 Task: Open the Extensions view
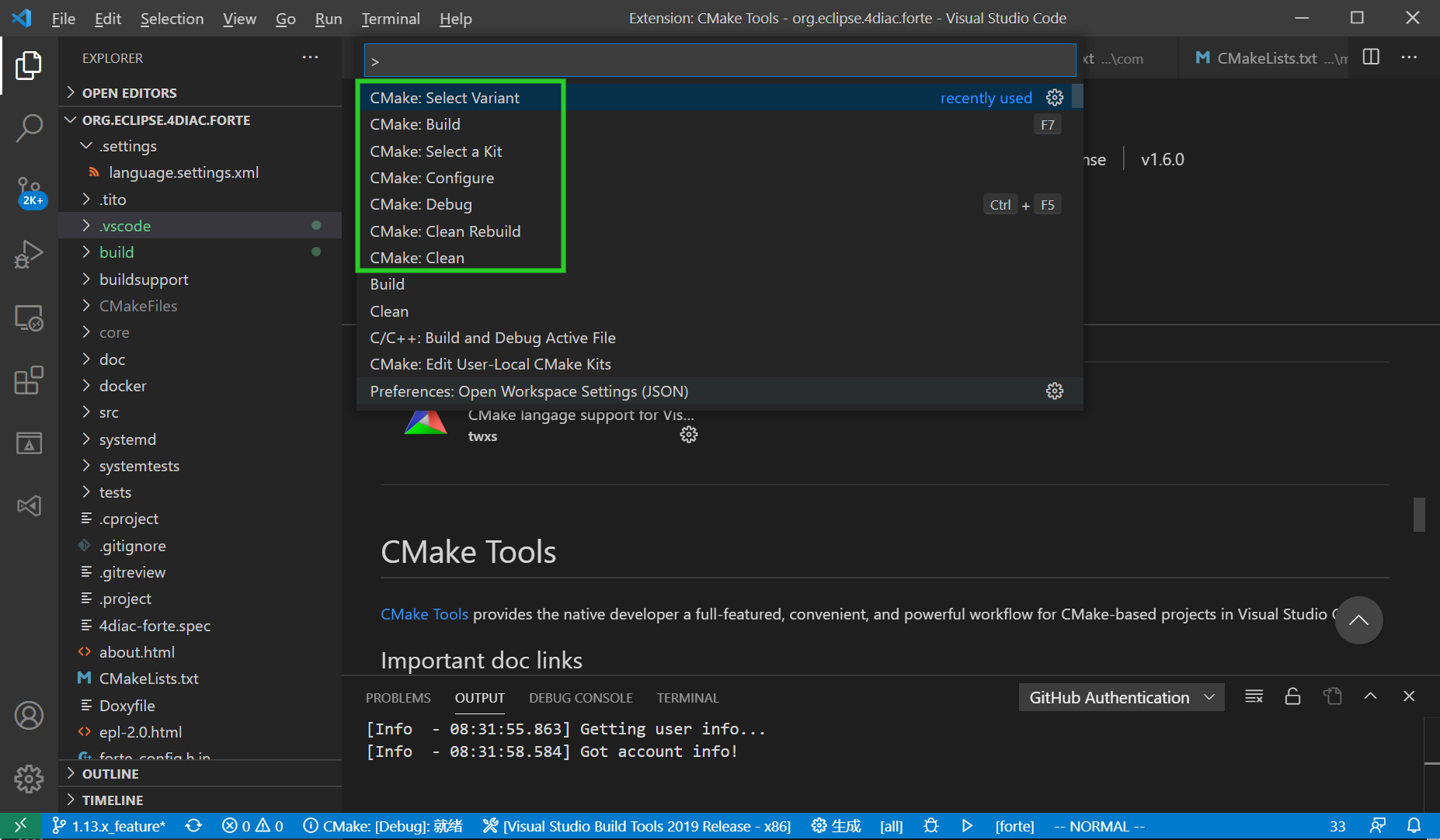coord(29,380)
